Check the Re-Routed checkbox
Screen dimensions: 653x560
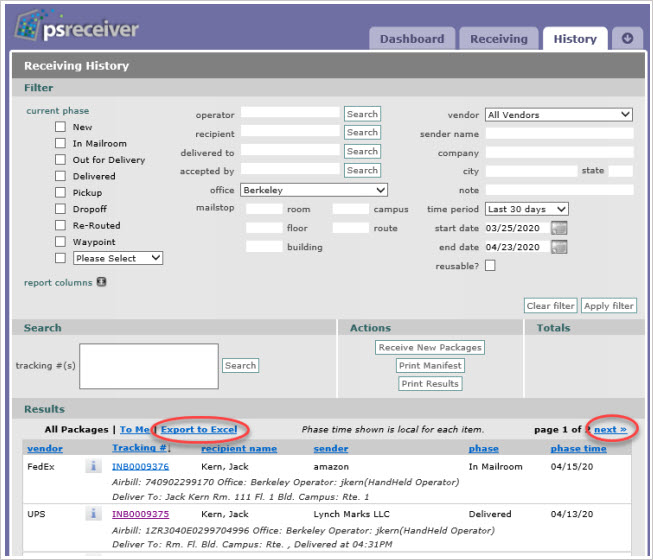tap(60, 225)
